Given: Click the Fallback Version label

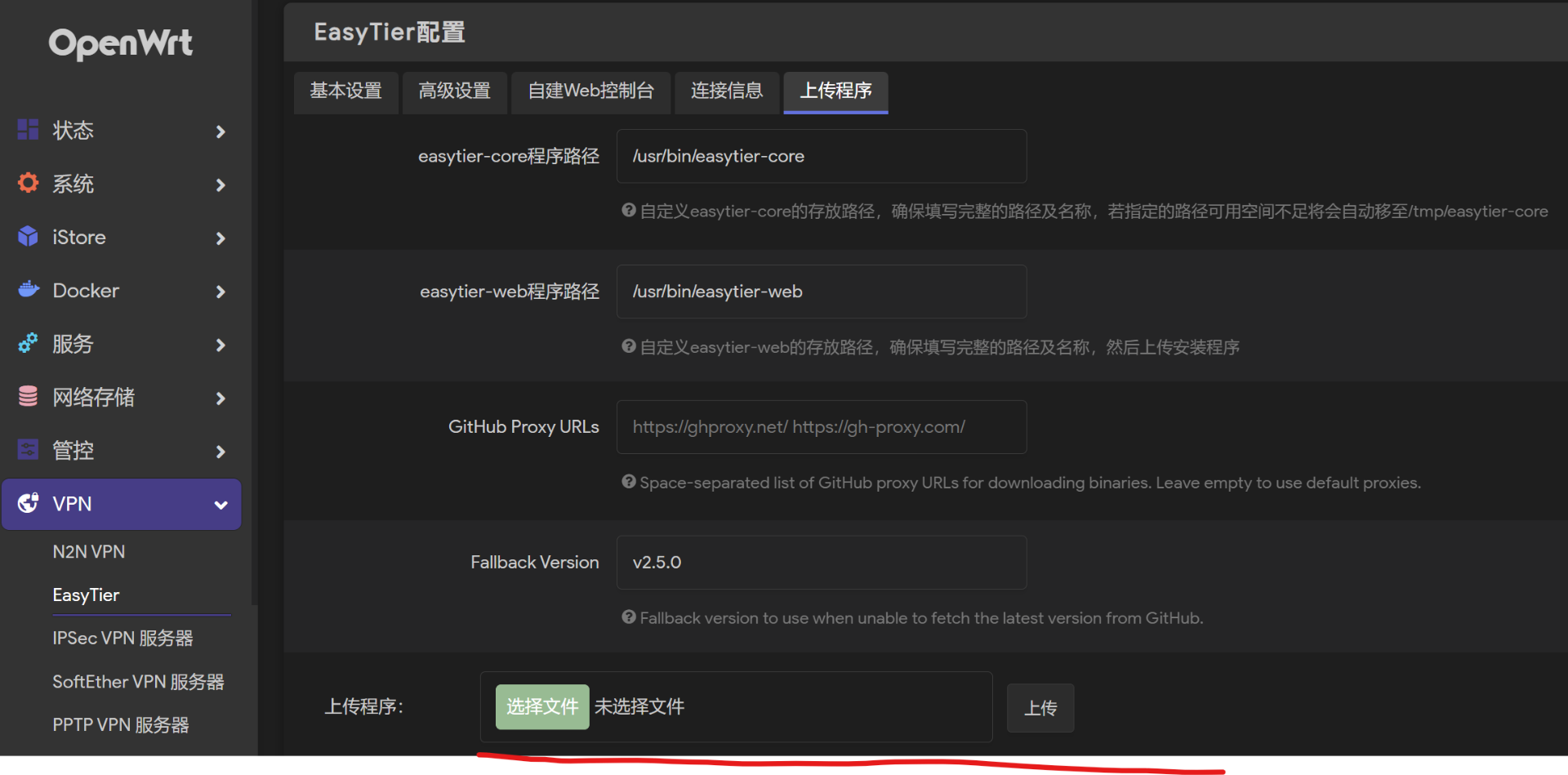Looking at the screenshot, I should (x=535, y=563).
